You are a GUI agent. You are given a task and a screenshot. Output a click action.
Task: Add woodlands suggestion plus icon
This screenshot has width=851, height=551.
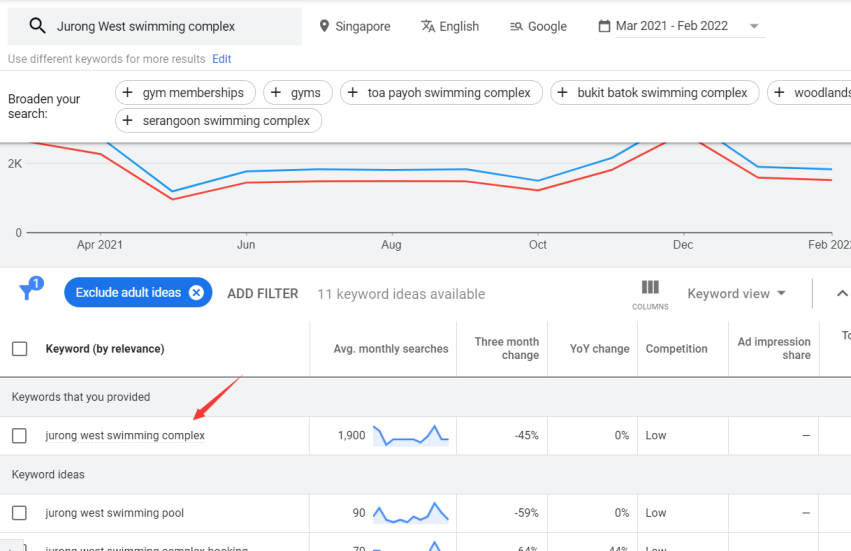779,92
